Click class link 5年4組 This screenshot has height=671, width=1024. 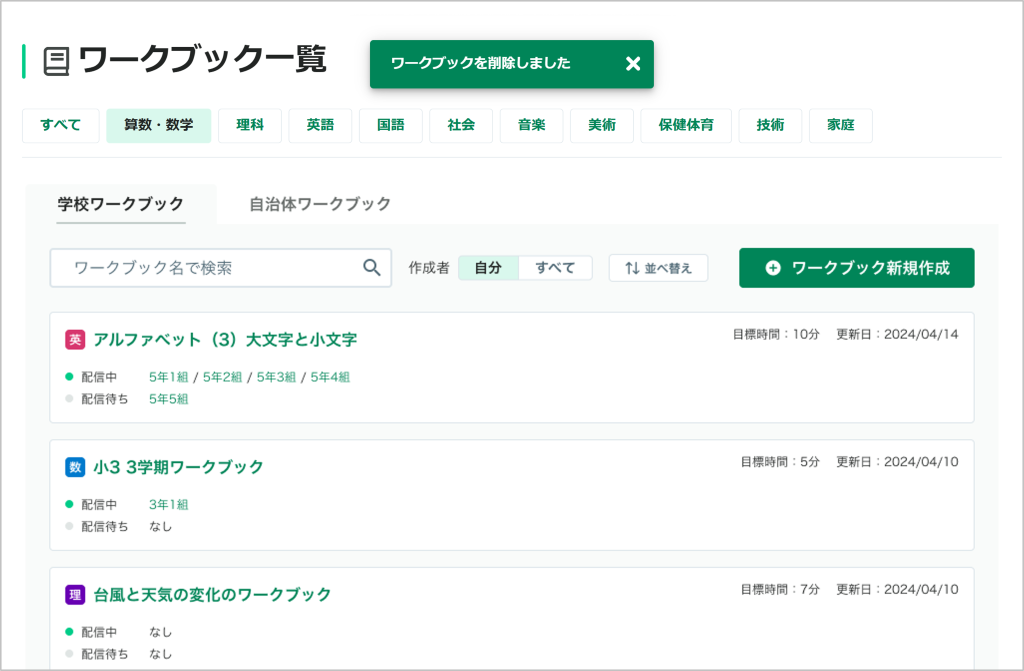pyautogui.click(x=330, y=377)
